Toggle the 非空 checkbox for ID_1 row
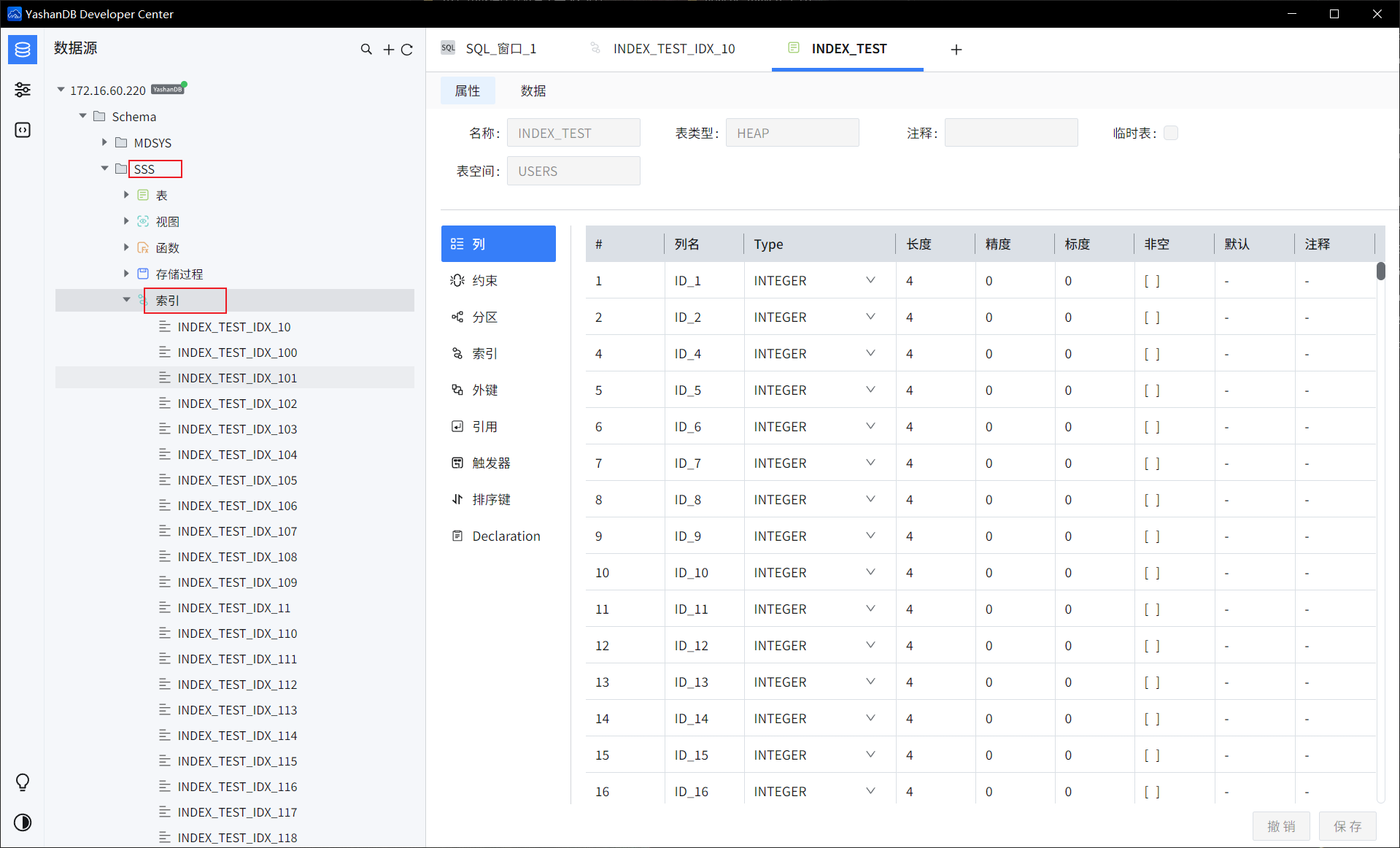This screenshot has width=1400, height=848. [1151, 281]
